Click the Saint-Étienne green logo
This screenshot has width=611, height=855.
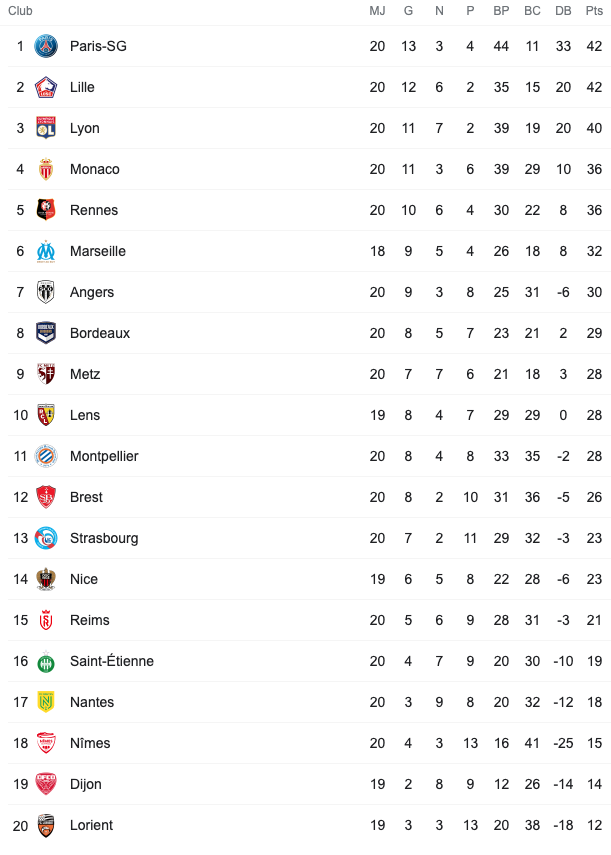coord(46,661)
